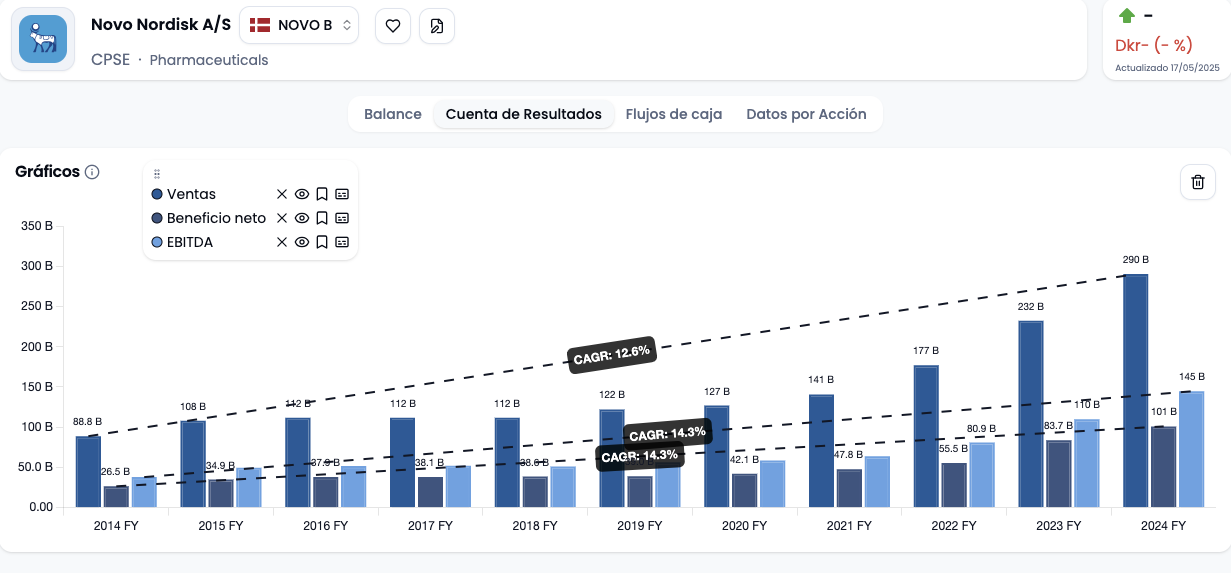
Task: Add Novo Nordisk to favorites with the heart icon
Action: point(393,26)
